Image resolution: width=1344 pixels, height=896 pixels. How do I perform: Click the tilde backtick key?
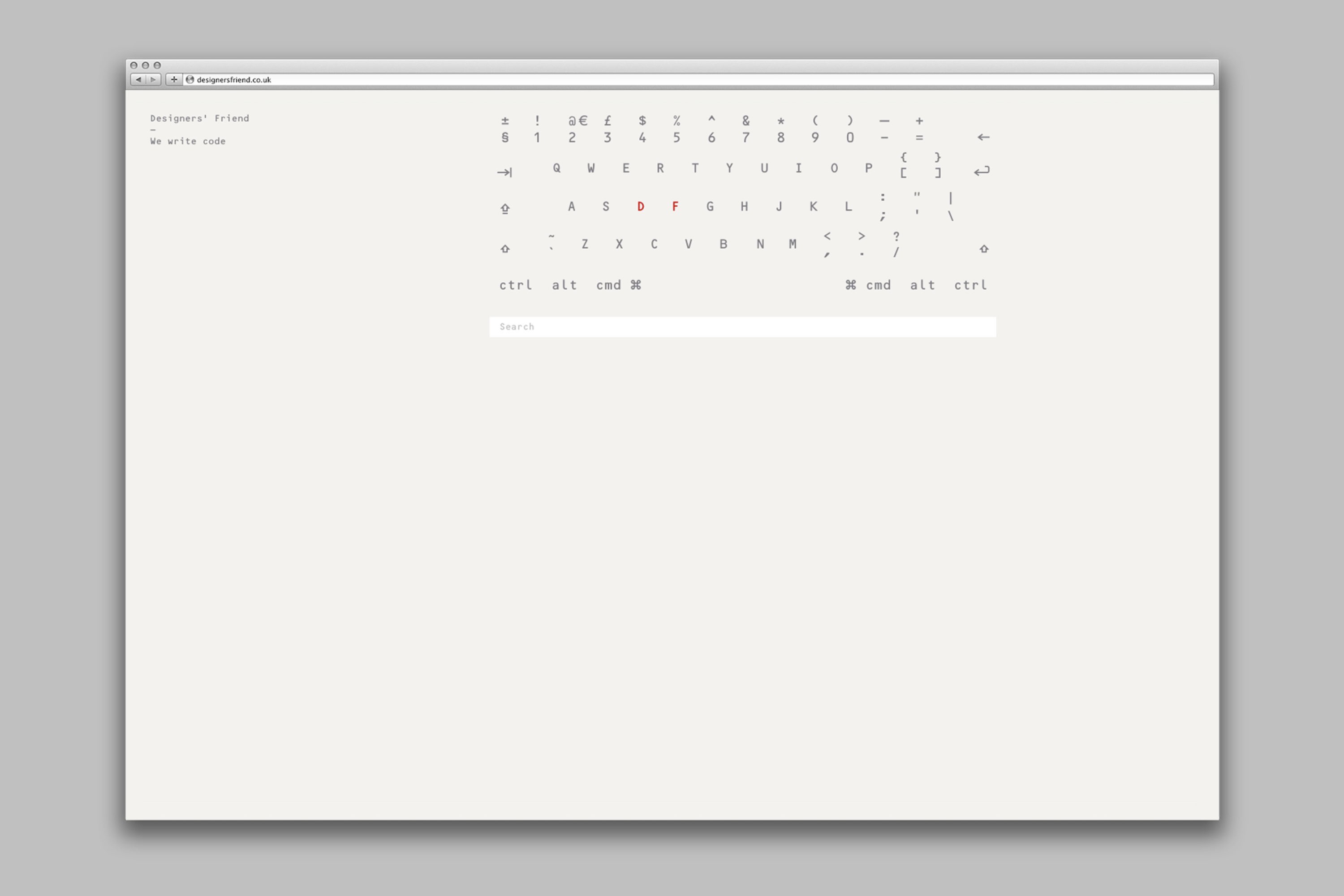(x=551, y=242)
